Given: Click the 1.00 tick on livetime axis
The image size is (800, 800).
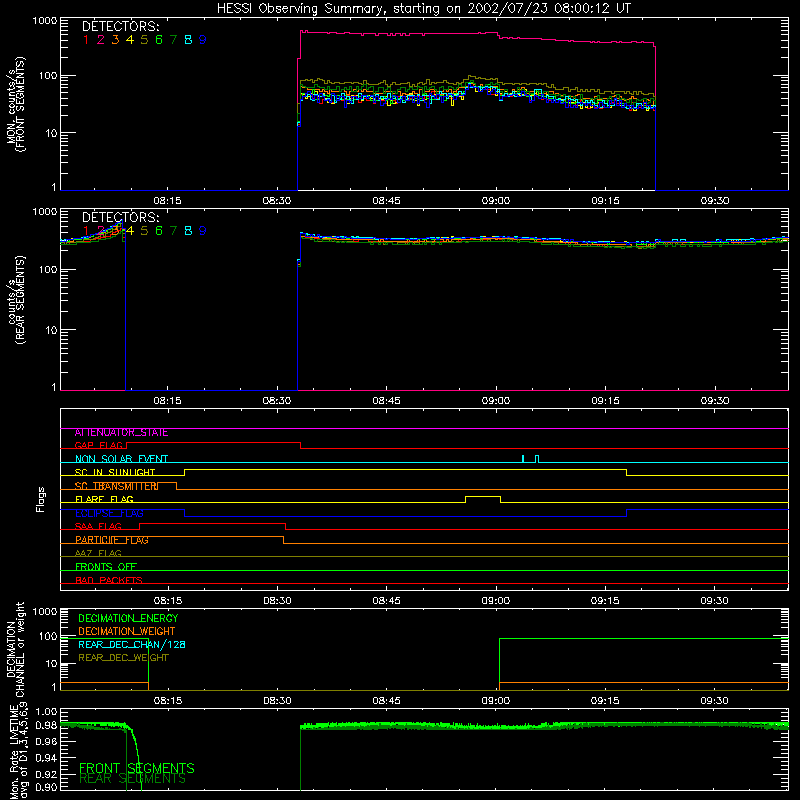Looking at the screenshot, I should tap(46, 712).
